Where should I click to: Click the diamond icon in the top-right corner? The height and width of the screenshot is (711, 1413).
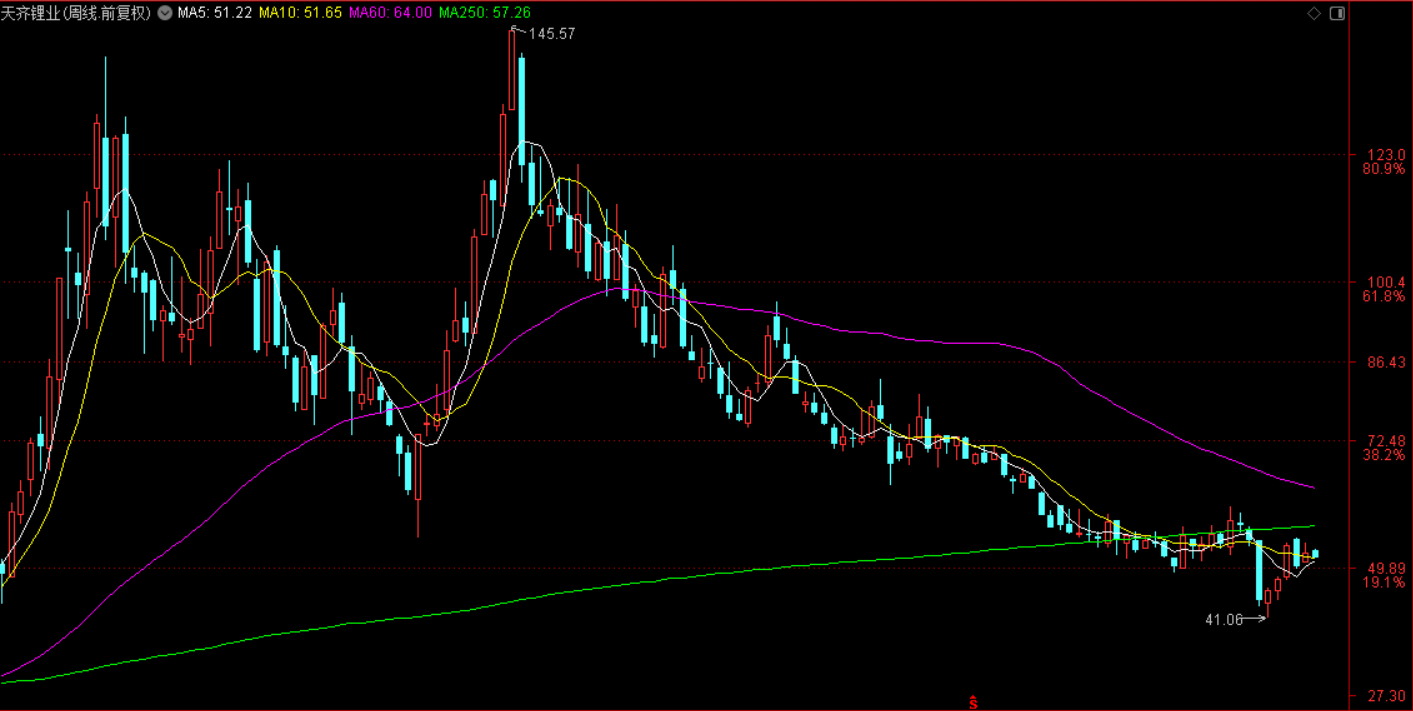pyautogui.click(x=1313, y=13)
